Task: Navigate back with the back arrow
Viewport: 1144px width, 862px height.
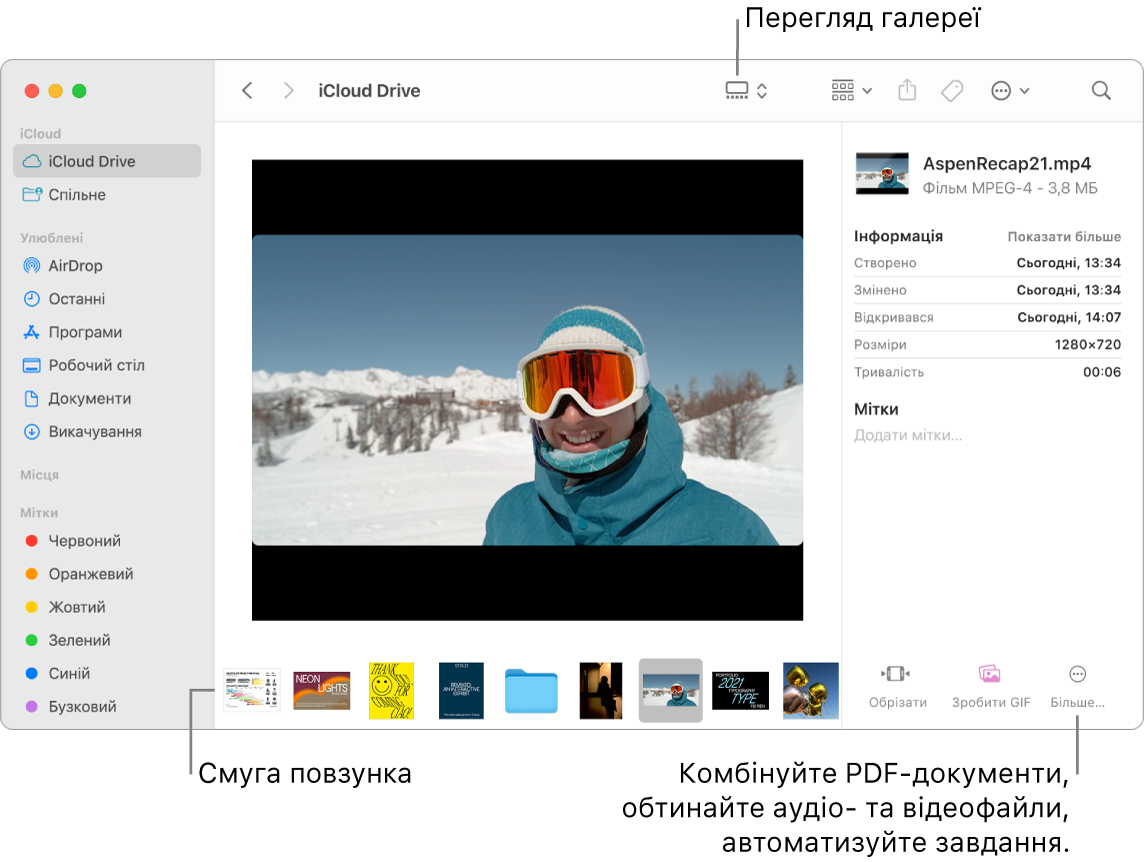Action: click(x=247, y=90)
